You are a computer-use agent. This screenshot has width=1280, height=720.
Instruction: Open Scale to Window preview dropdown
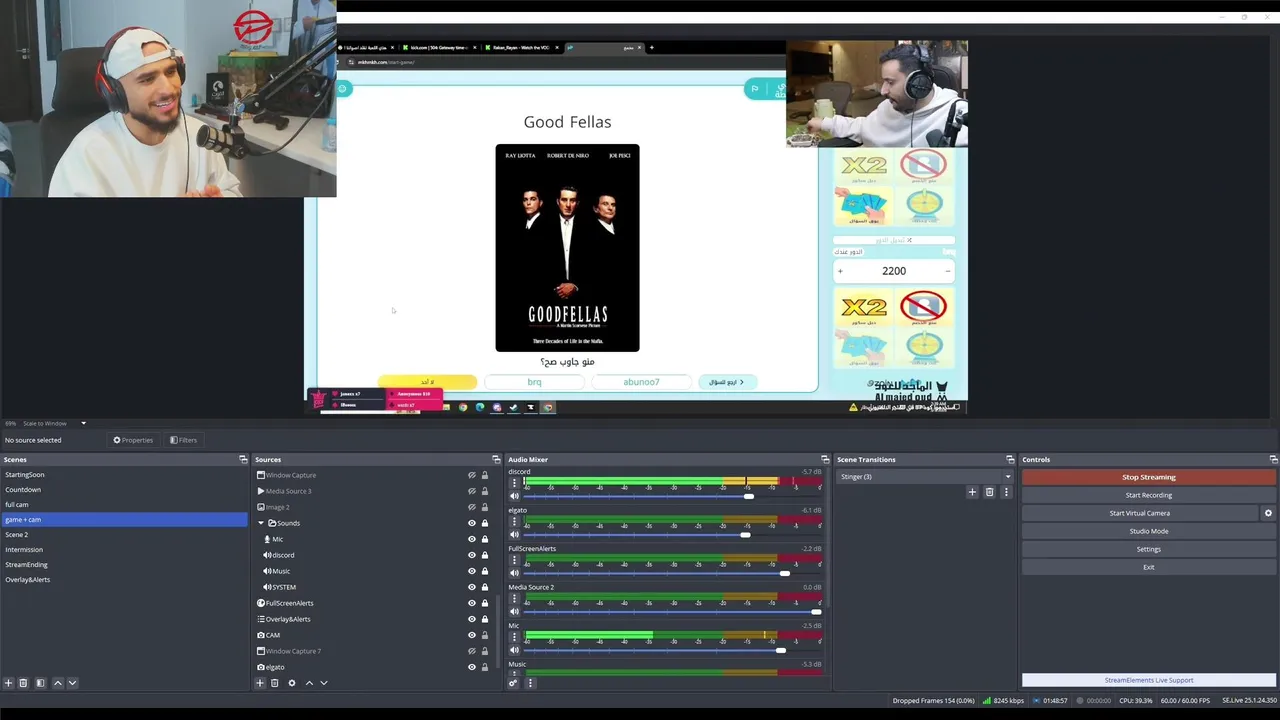point(55,423)
